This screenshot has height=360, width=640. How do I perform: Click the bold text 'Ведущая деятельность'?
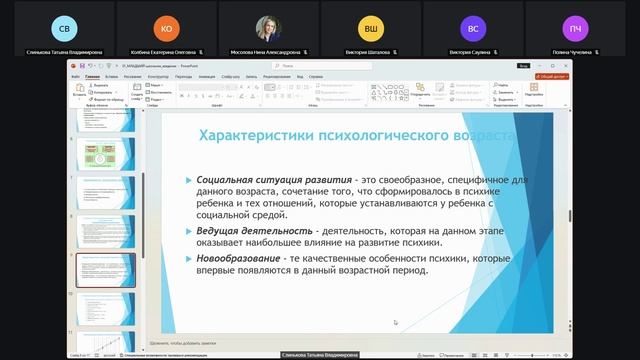click(254, 231)
